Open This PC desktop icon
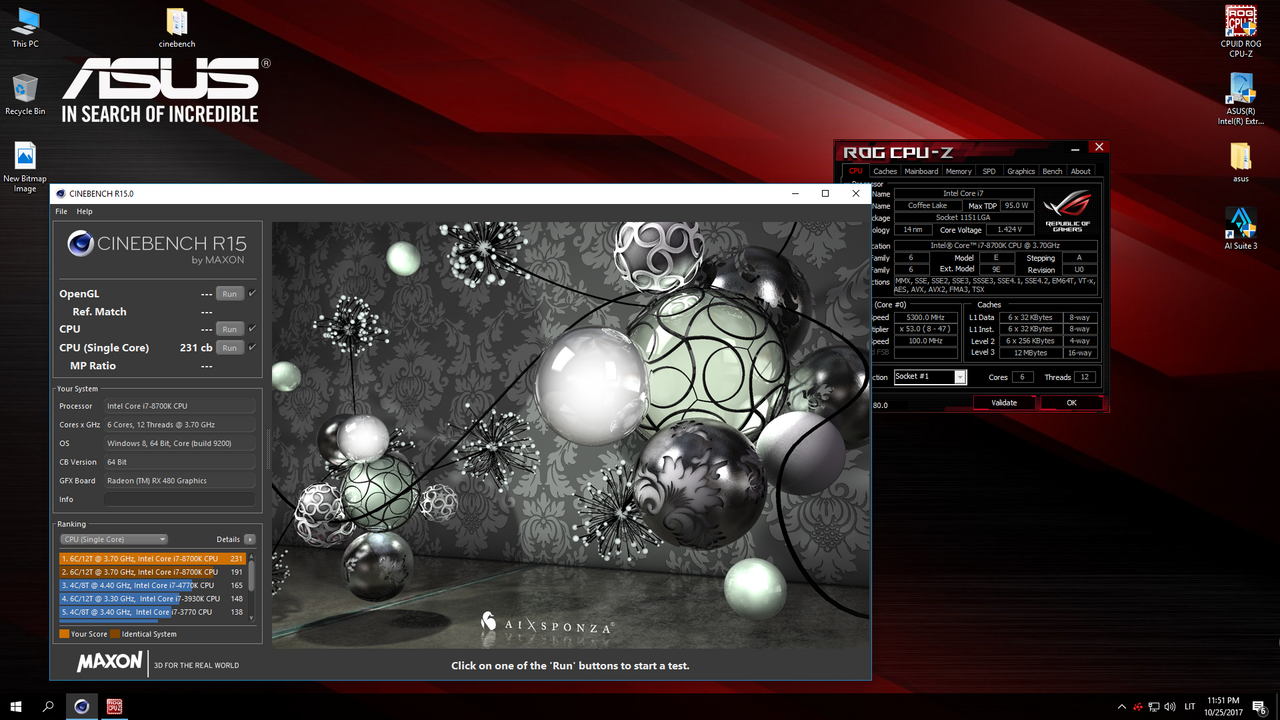1280x720 pixels. click(x=25, y=27)
